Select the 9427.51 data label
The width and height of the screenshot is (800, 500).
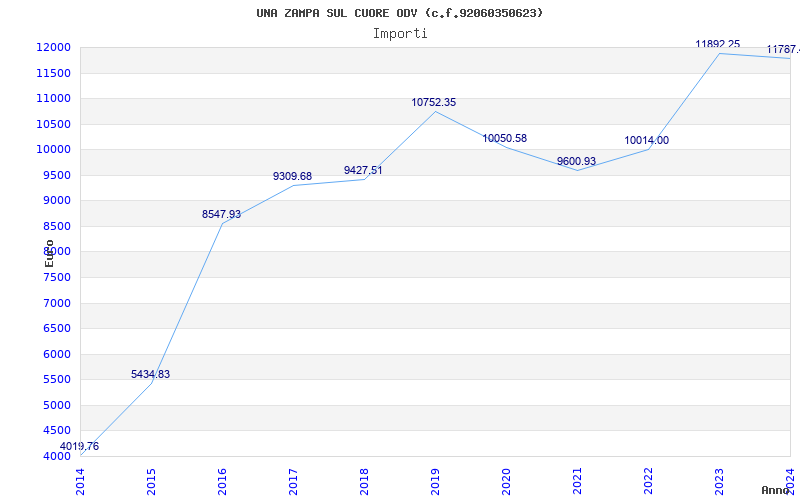tap(363, 170)
